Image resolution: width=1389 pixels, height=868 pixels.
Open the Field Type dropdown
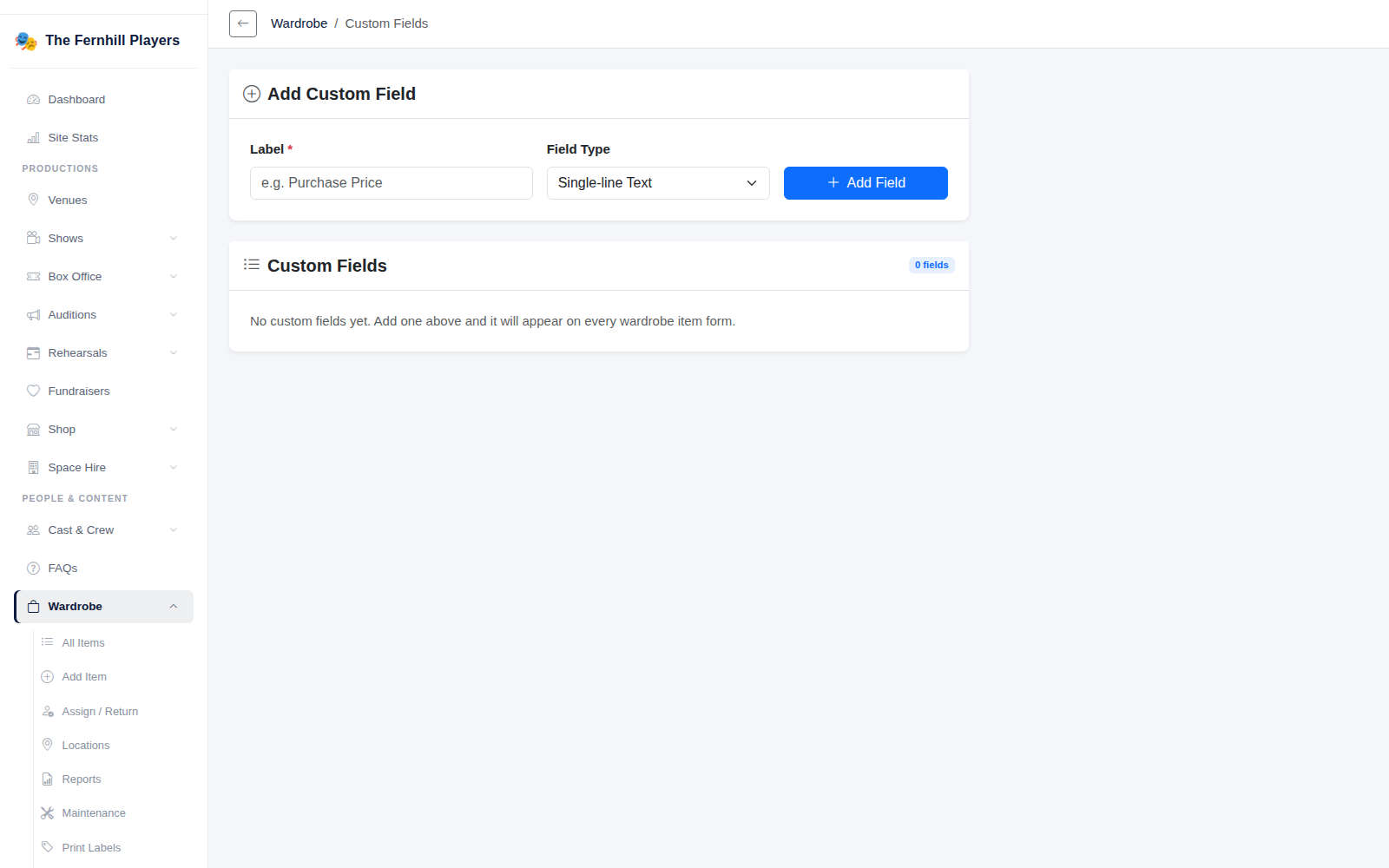[658, 183]
